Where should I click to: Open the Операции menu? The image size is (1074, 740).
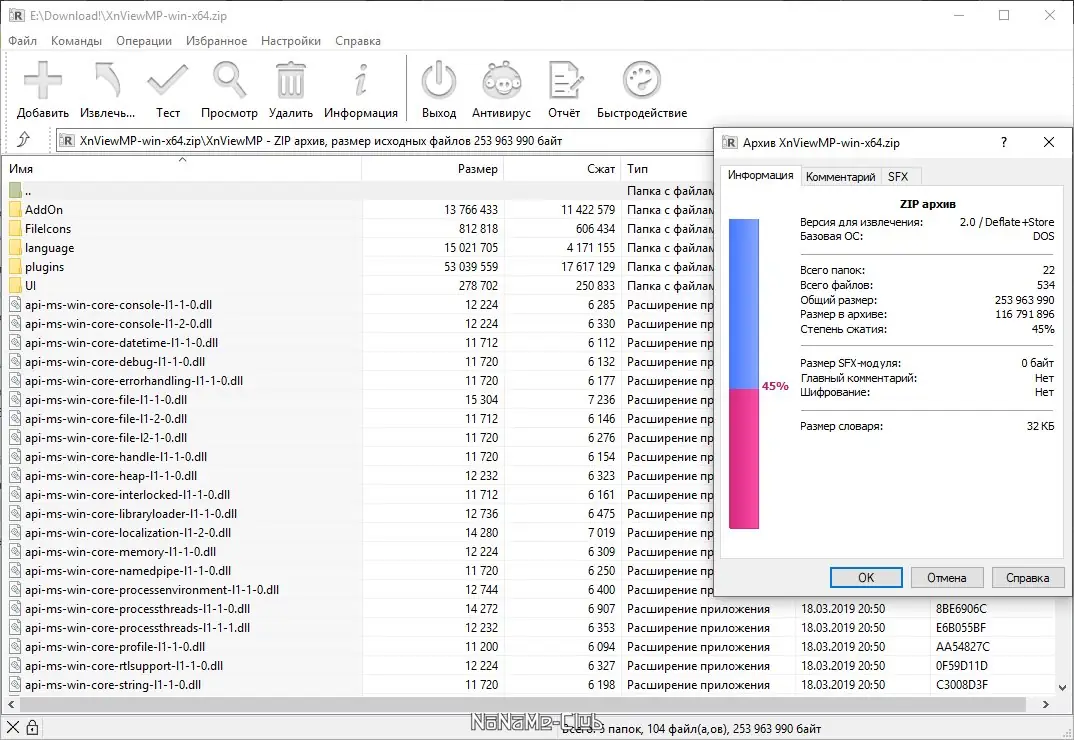coord(144,40)
